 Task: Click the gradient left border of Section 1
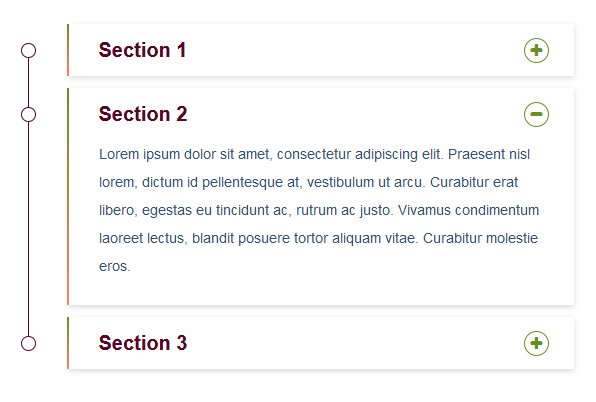coord(68,50)
